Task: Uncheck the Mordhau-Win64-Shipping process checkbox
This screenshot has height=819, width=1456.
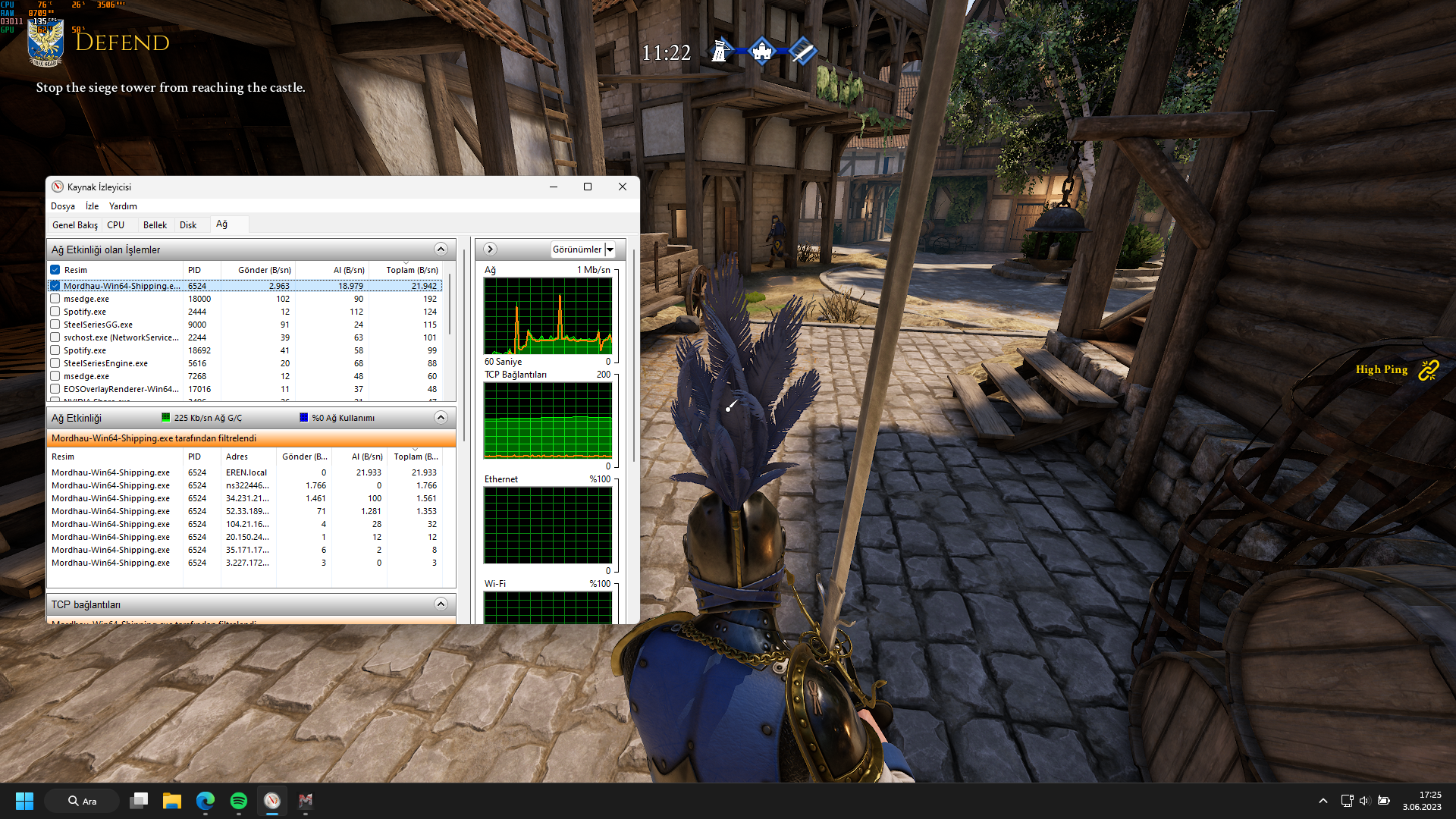Action: [55, 286]
